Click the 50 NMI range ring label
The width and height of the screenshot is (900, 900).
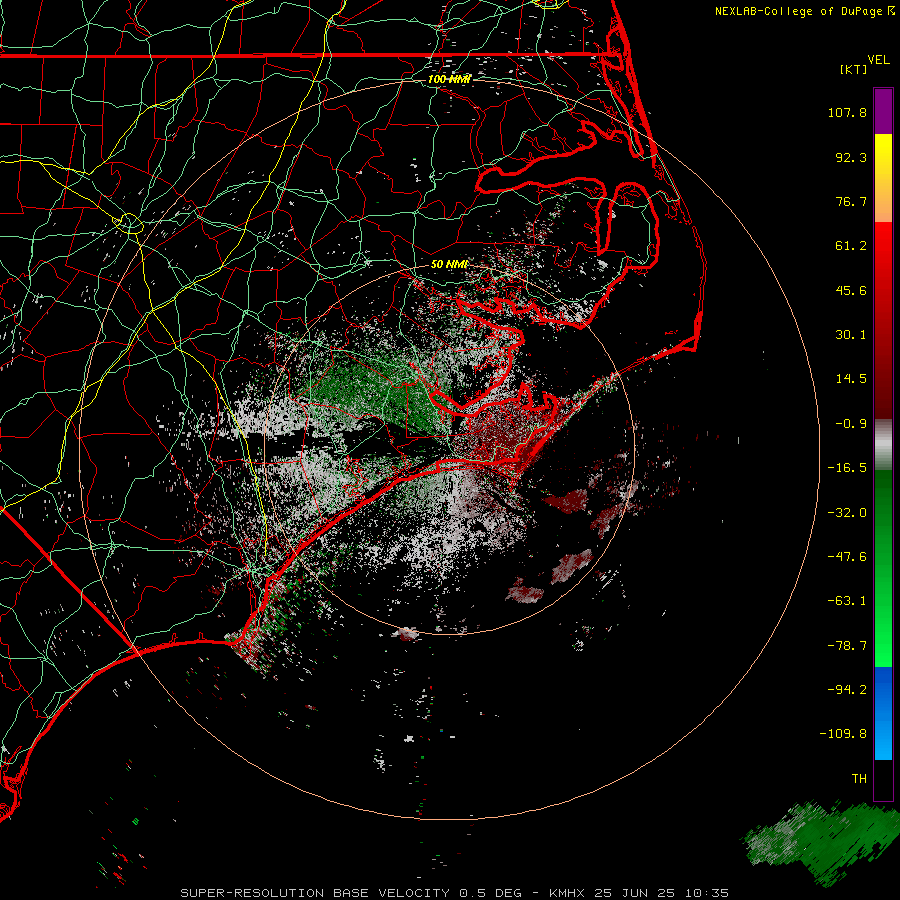tap(449, 264)
